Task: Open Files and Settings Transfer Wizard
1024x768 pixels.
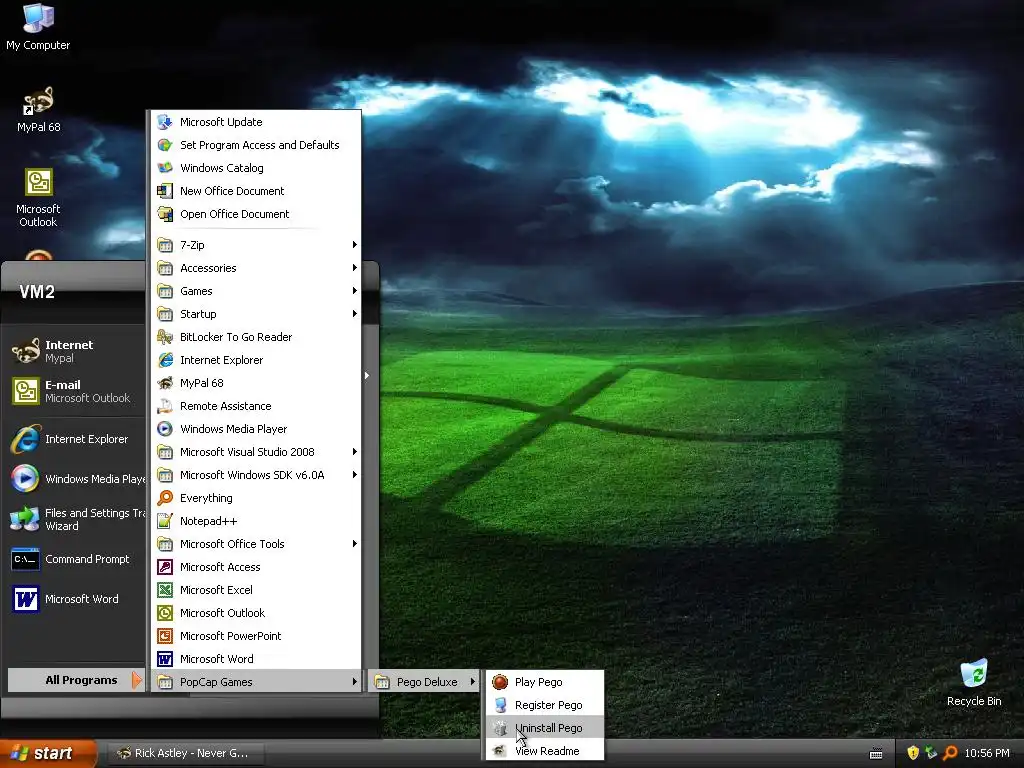Action: [75, 519]
